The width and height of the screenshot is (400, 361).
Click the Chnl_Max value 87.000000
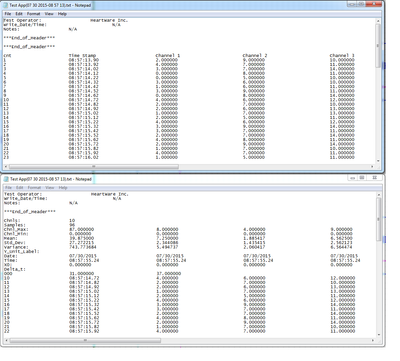click(x=82, y=229)
